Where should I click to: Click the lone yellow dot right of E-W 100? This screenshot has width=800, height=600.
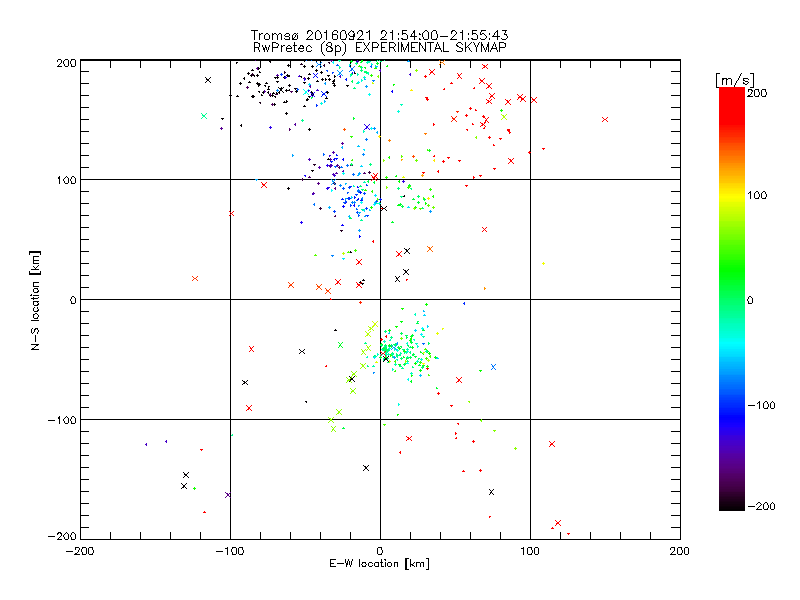543,264
